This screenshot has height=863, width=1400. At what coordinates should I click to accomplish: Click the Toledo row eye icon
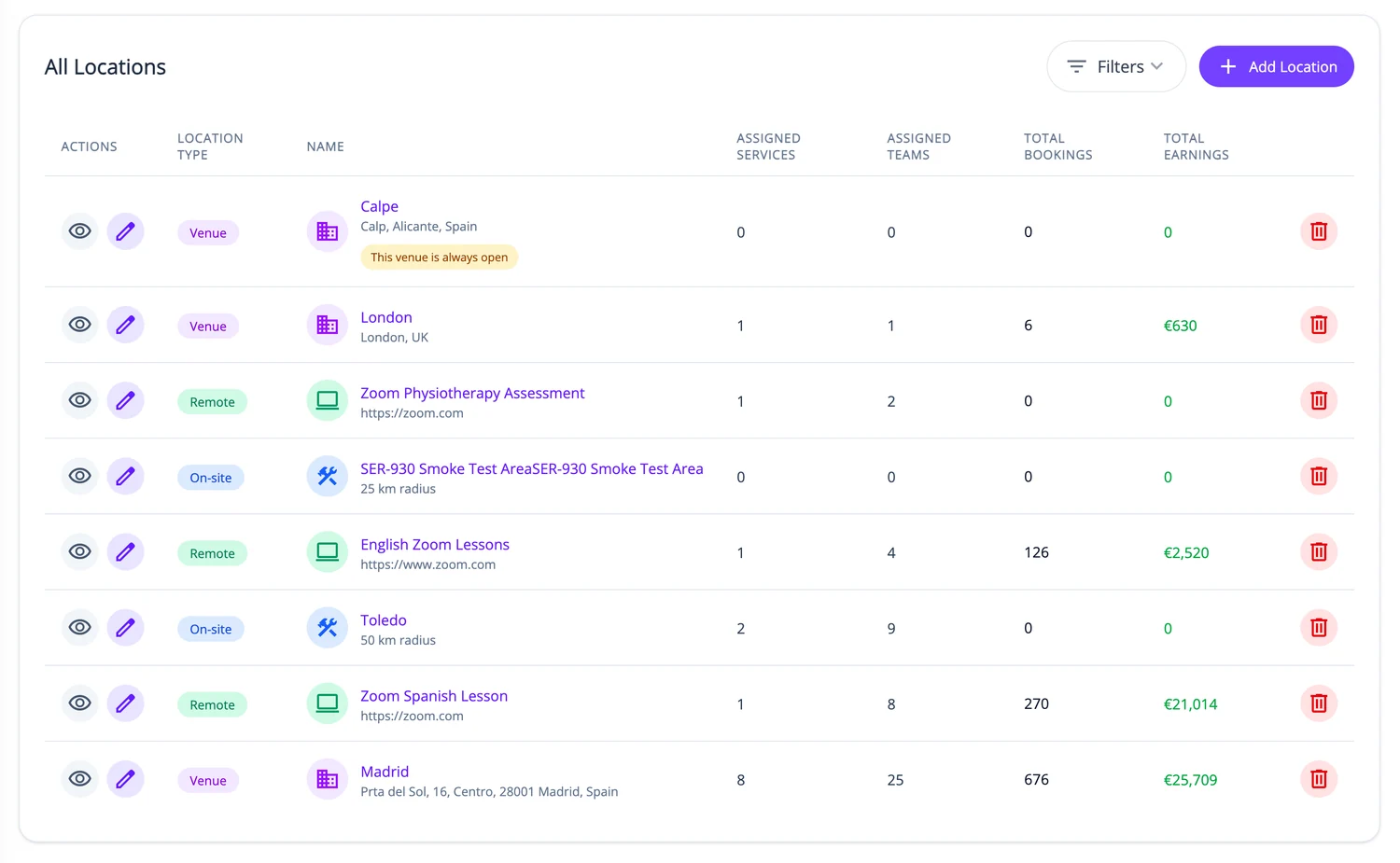coord(80,627)
